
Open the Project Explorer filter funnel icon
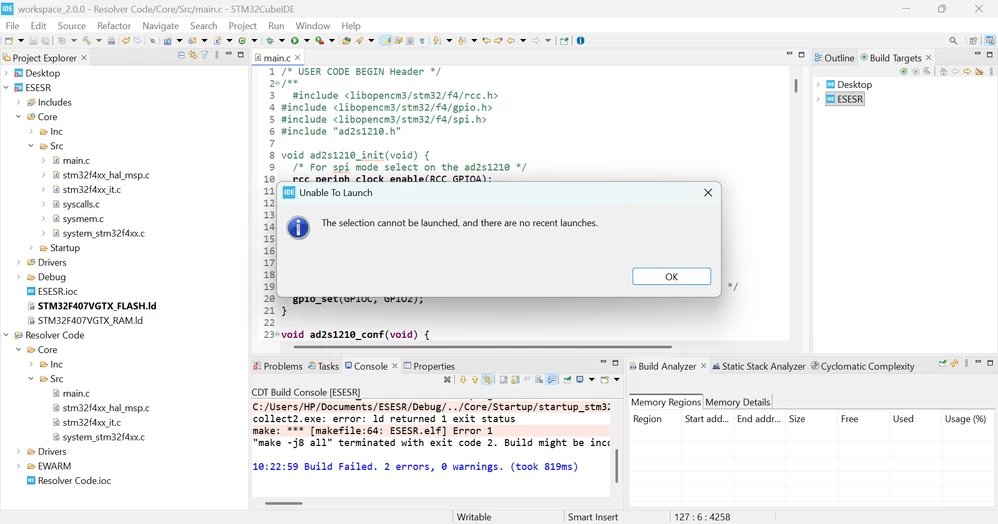coord(204,55)
